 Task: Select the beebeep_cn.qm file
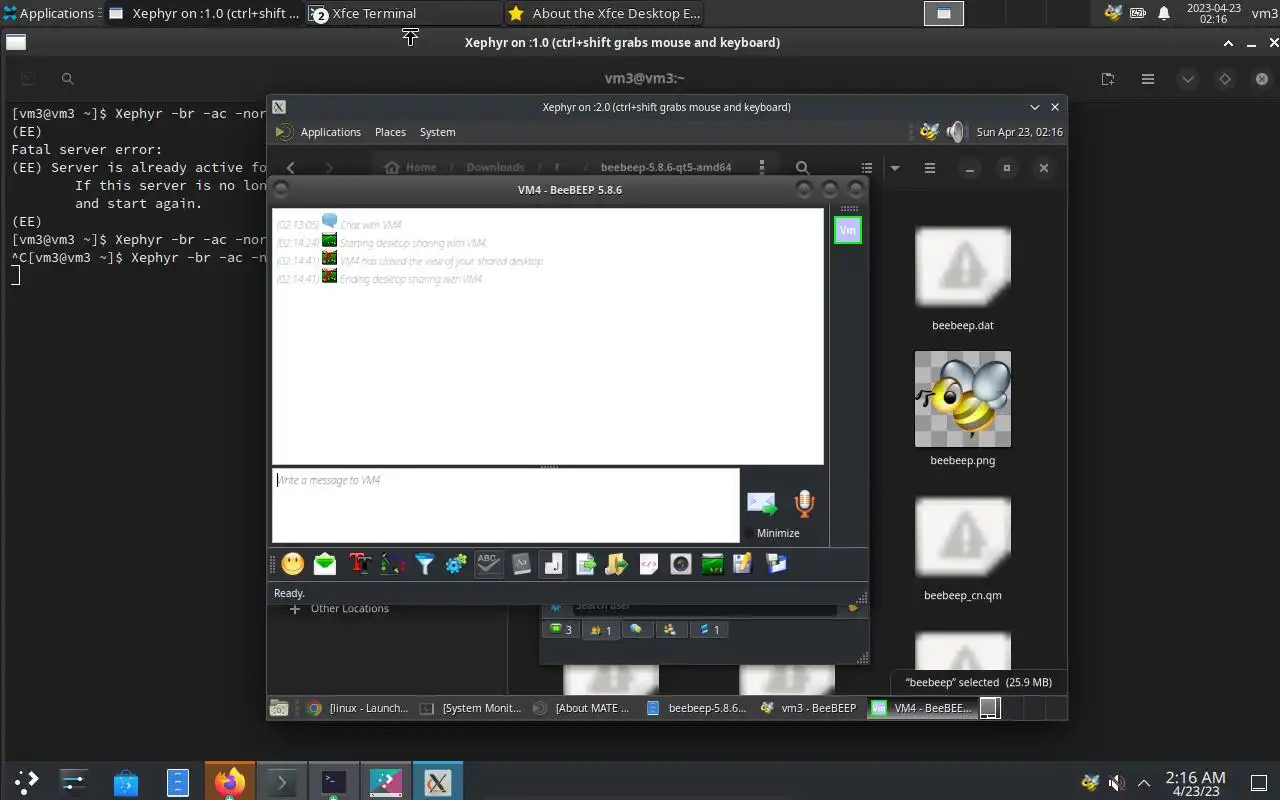pos(962,548)
